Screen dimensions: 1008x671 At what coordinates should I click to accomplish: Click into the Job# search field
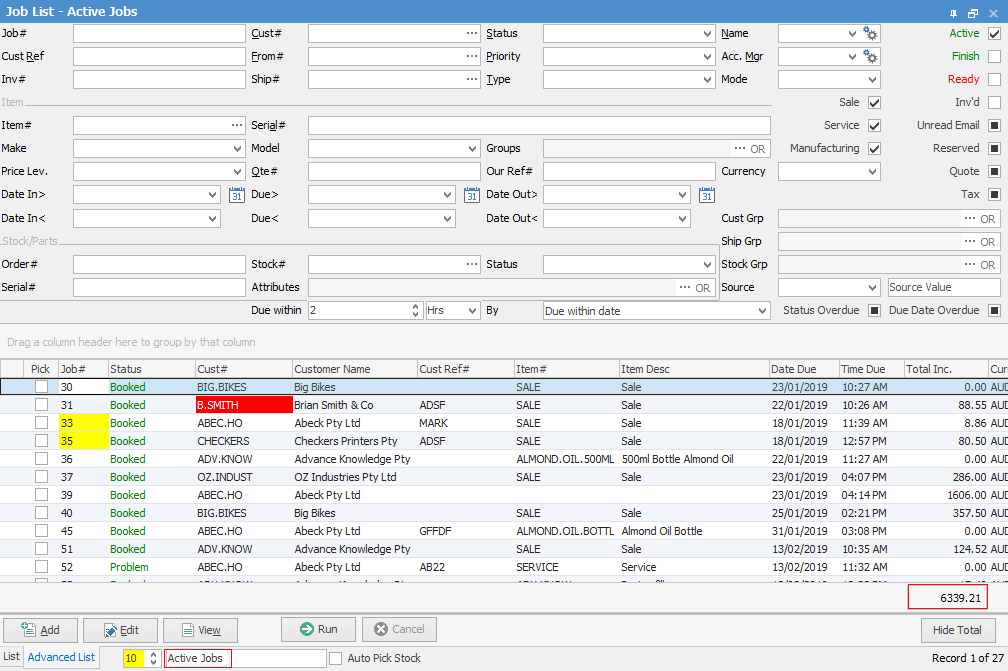pos(159,34)
